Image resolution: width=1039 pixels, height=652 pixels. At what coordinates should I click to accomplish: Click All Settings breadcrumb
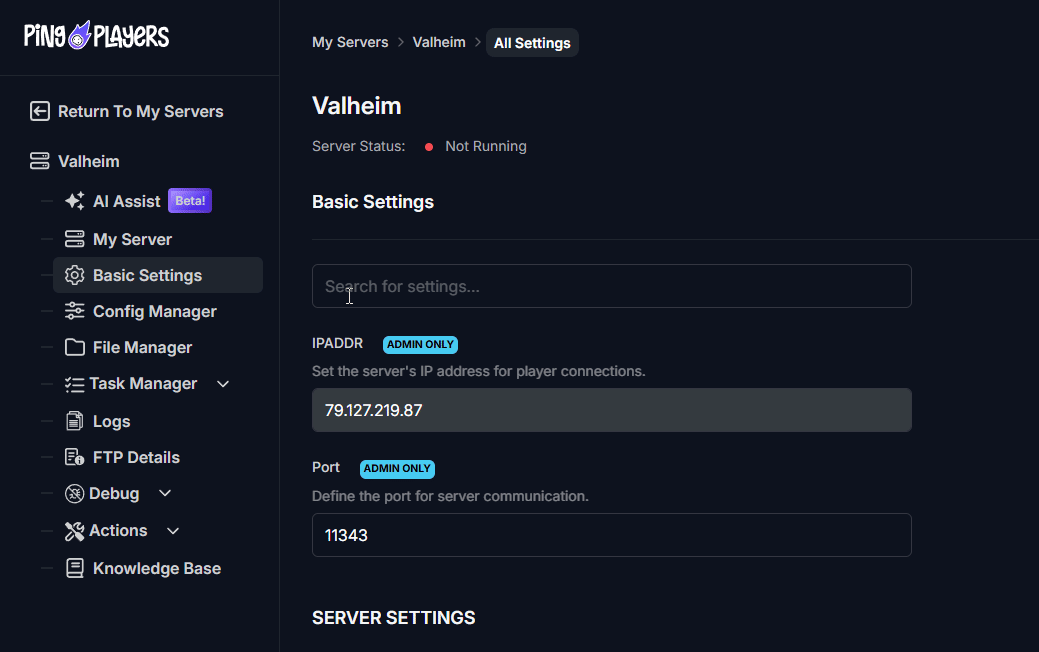pos(532,42)
